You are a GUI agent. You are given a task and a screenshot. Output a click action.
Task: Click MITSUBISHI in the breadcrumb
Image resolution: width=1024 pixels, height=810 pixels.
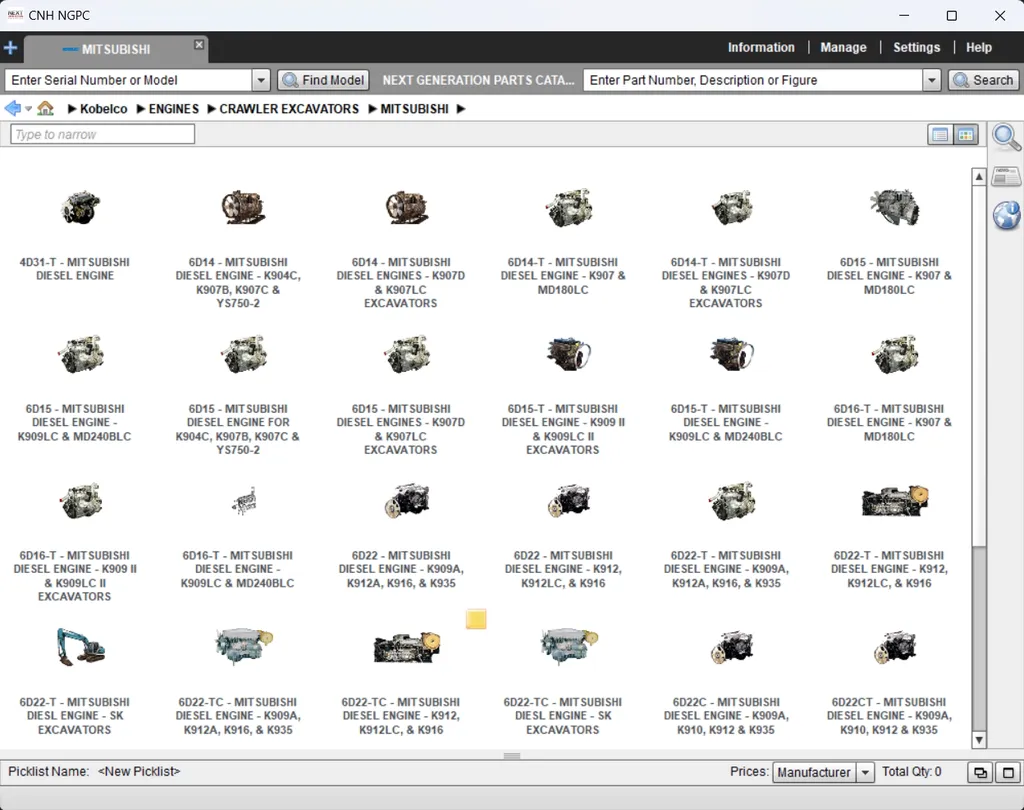pos(415,109)
